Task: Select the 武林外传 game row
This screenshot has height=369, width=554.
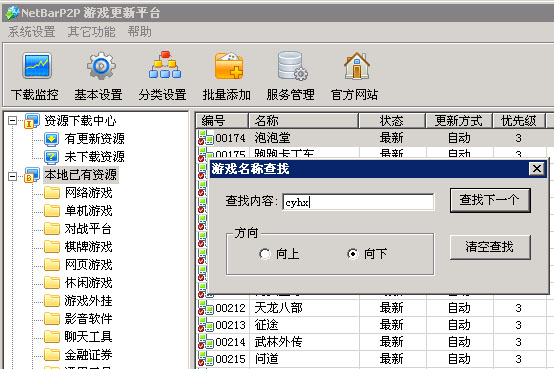Action: [375, 342]
